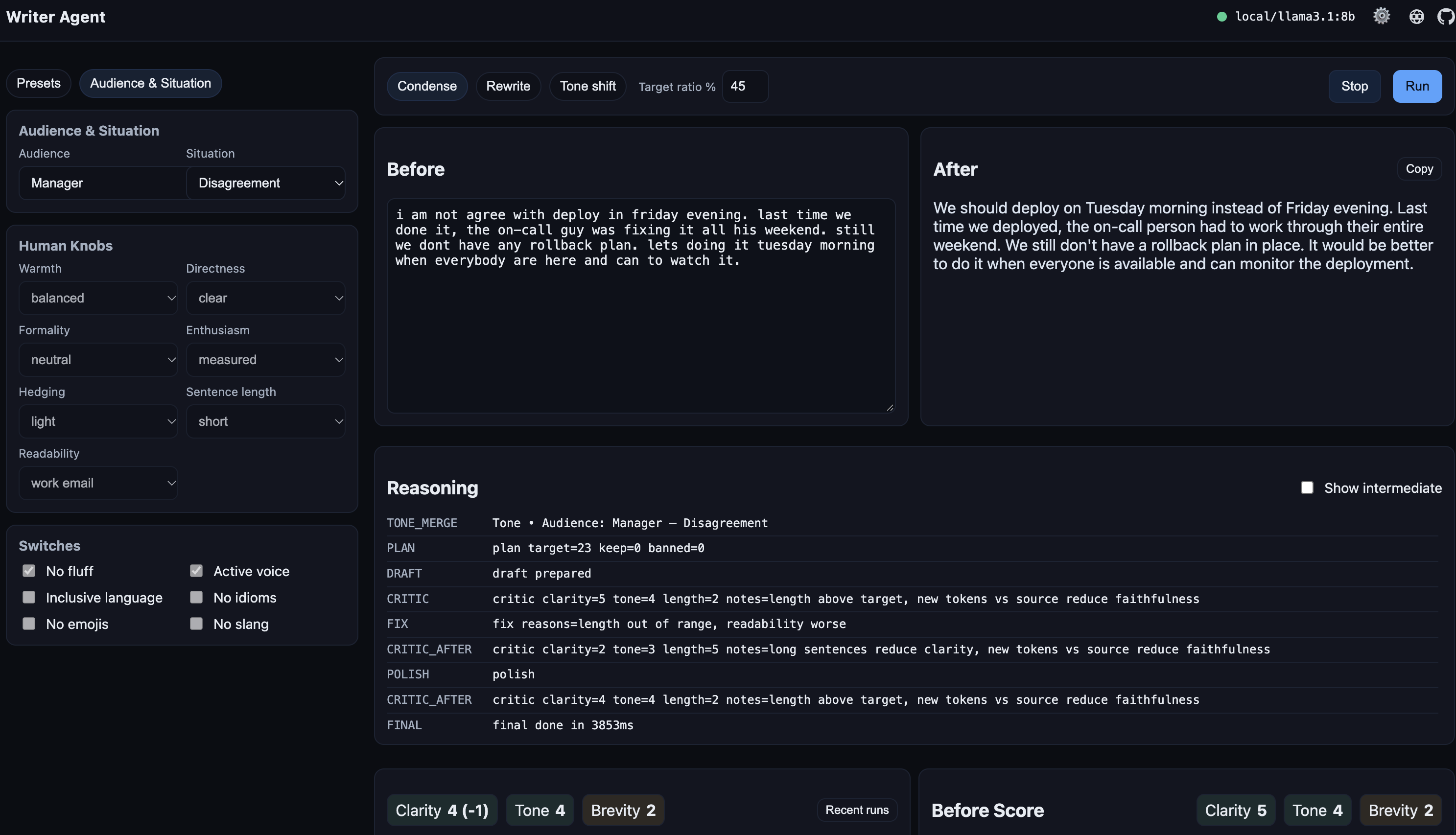Open the Formality dropdown set to neutral
This screenshot has width=1456, height=835.
98,360
